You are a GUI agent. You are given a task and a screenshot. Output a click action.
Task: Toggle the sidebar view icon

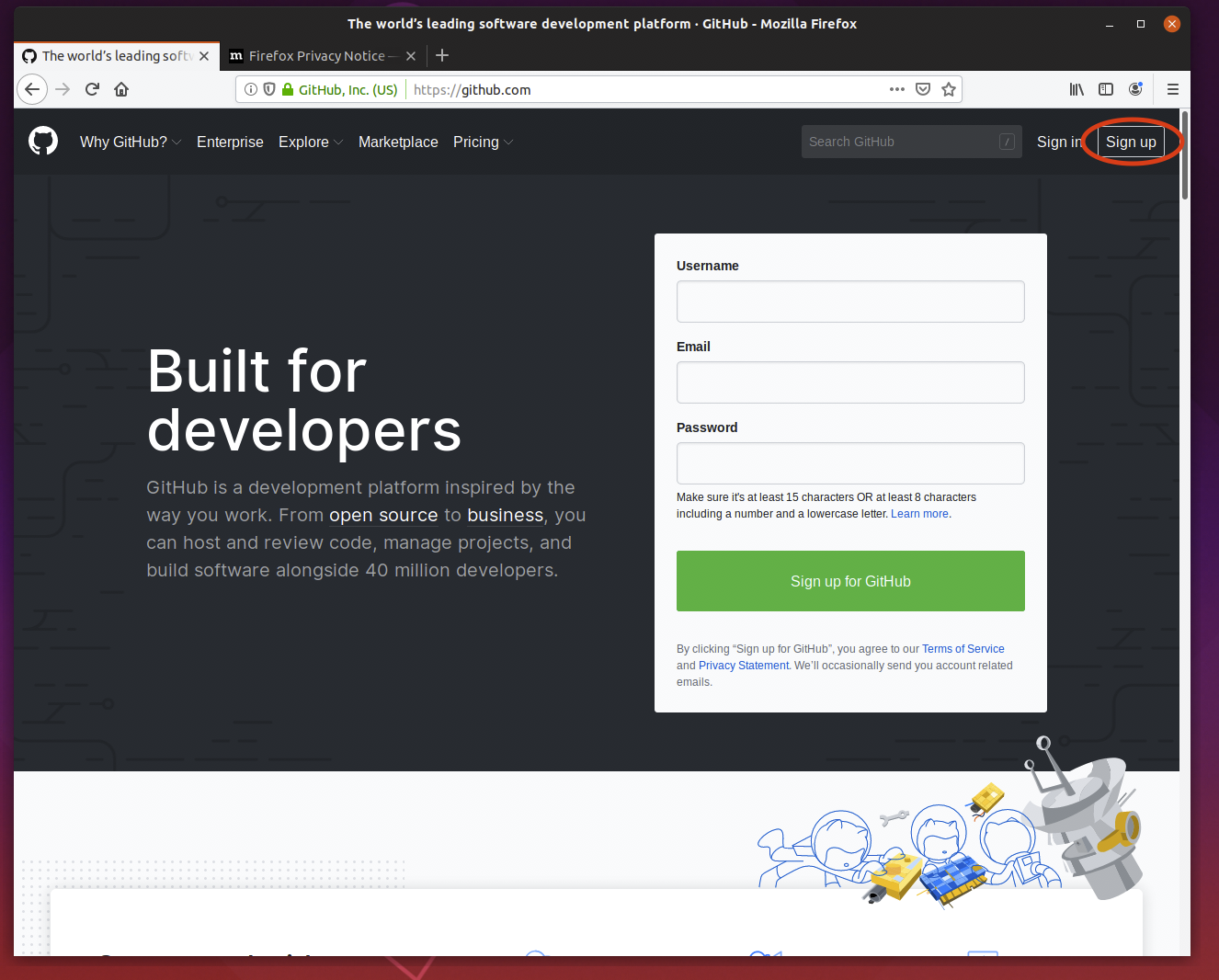1106,89
